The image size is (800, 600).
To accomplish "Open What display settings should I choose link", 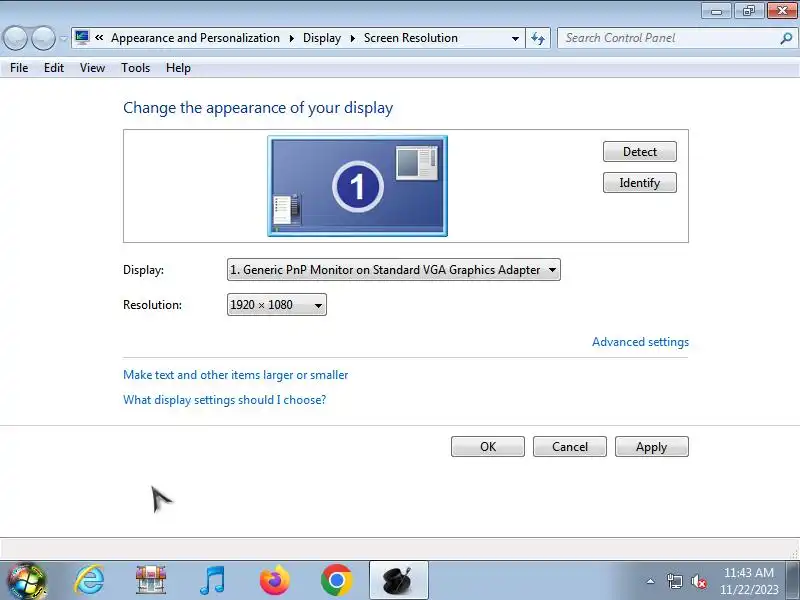I will (224, 399).
